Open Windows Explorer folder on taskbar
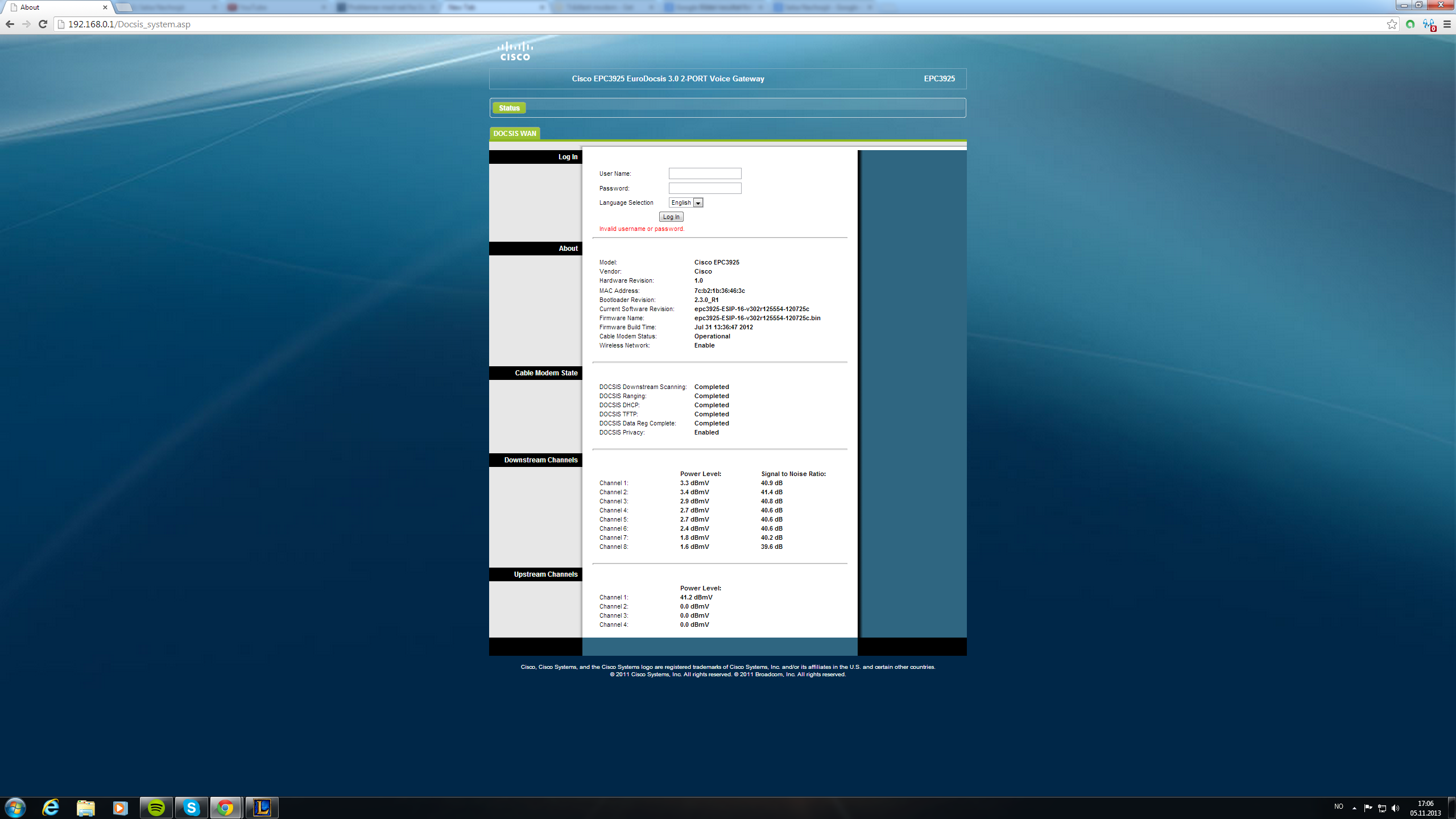The height and width of the screenshot is (819, 1456). pyautogui.click(x=85, y=808)
